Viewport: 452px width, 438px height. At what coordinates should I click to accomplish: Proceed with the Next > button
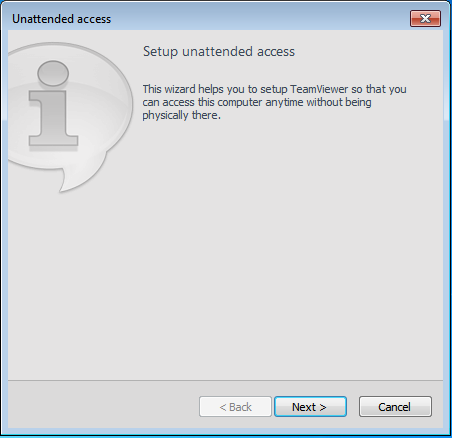(x=310, y=406)
